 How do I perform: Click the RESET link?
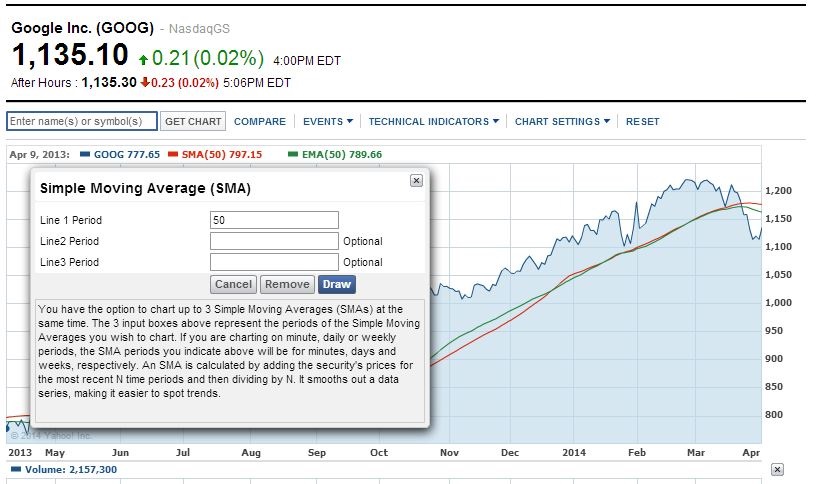(642, 122)
